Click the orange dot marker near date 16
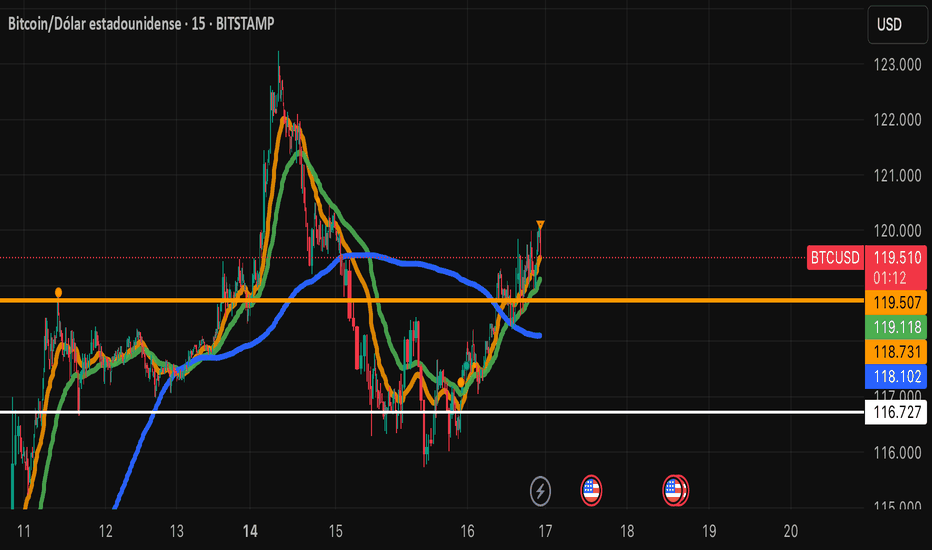The width and height of the screenshot is (932, 550). tap(461, 382)
